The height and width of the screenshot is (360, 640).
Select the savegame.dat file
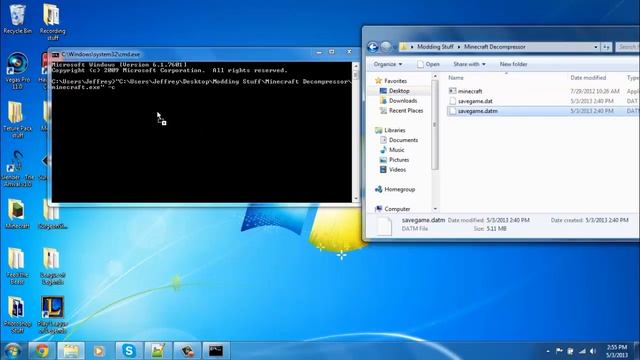475,101
